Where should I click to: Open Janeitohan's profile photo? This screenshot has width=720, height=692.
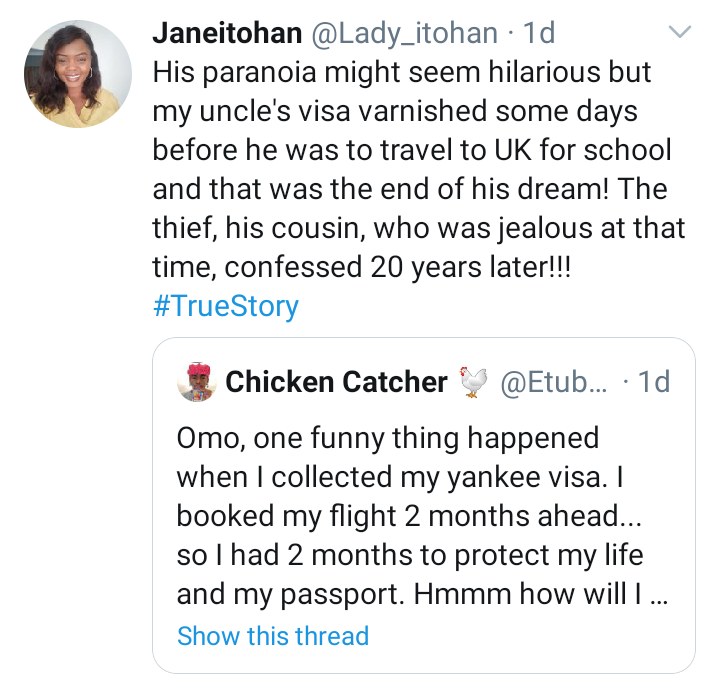(78, 76)
